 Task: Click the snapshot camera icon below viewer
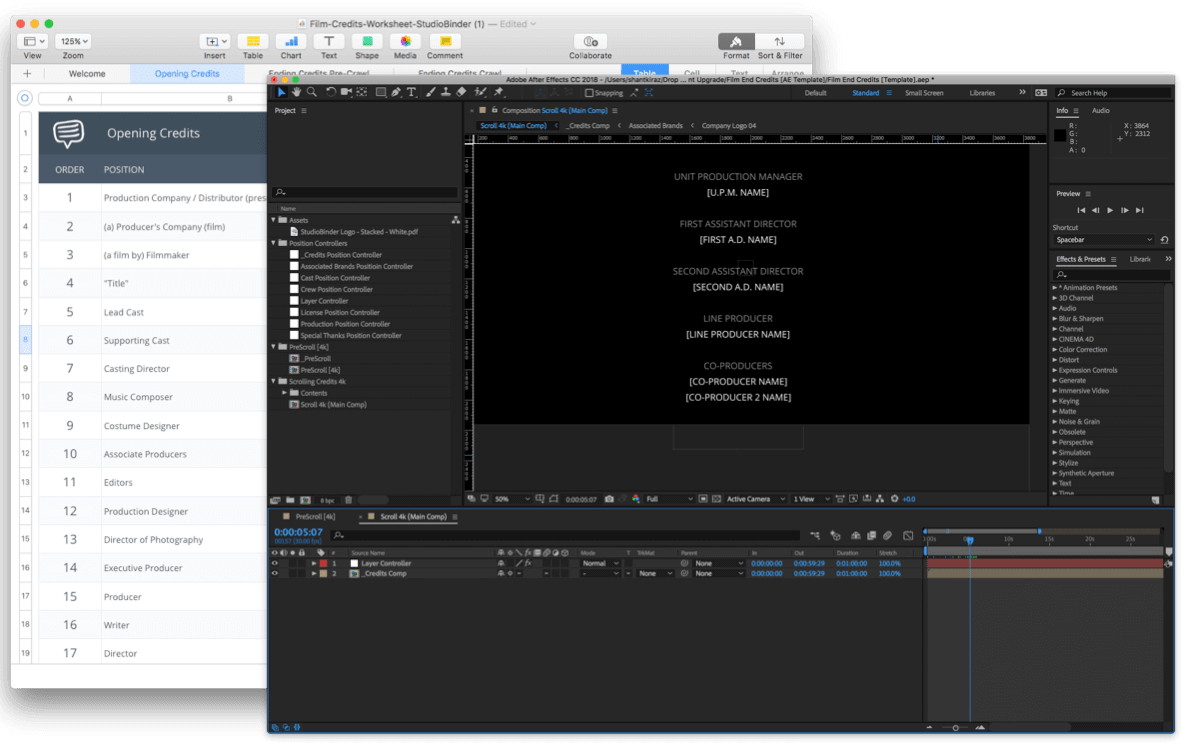(609, 499)
